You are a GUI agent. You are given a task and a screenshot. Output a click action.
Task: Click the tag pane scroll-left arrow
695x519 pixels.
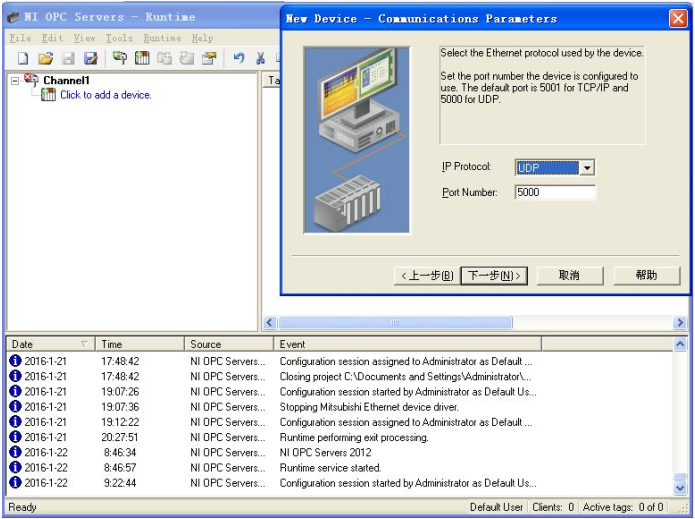(x=270, y=322)
